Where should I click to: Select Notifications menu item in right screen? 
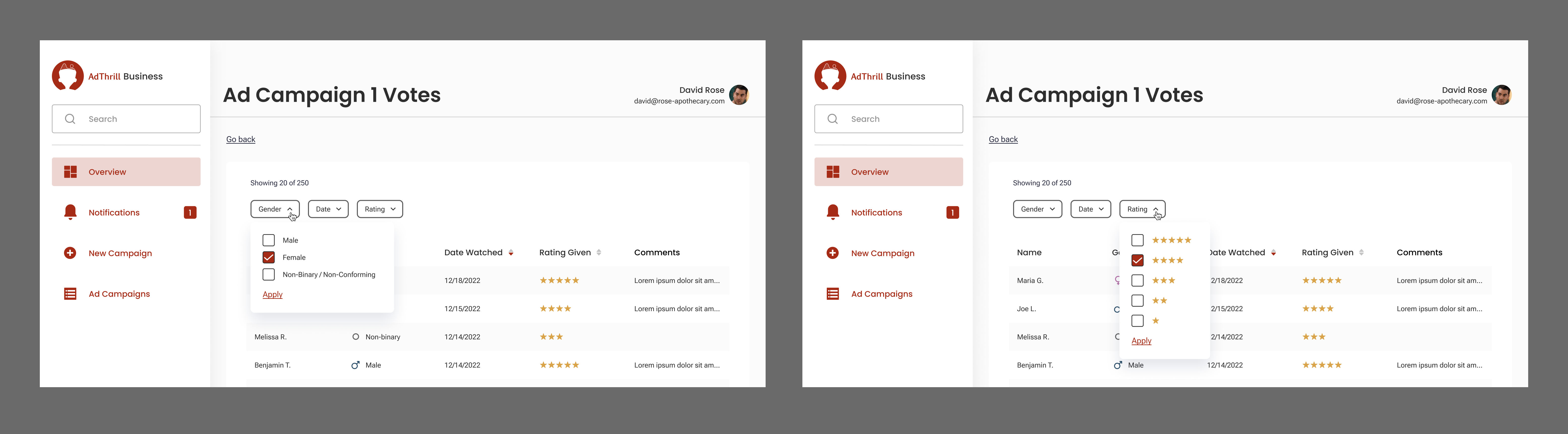889,213
